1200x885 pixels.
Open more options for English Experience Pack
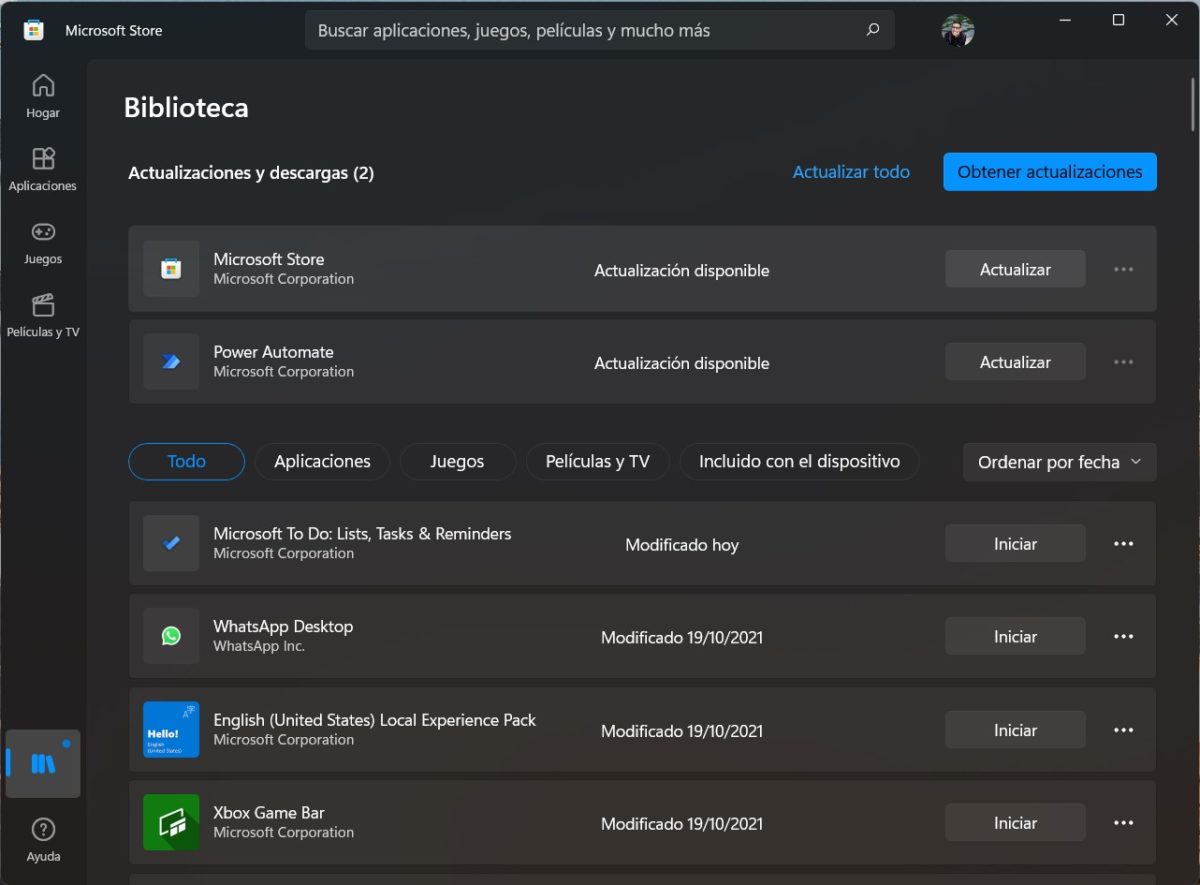tap(1123, 730)
